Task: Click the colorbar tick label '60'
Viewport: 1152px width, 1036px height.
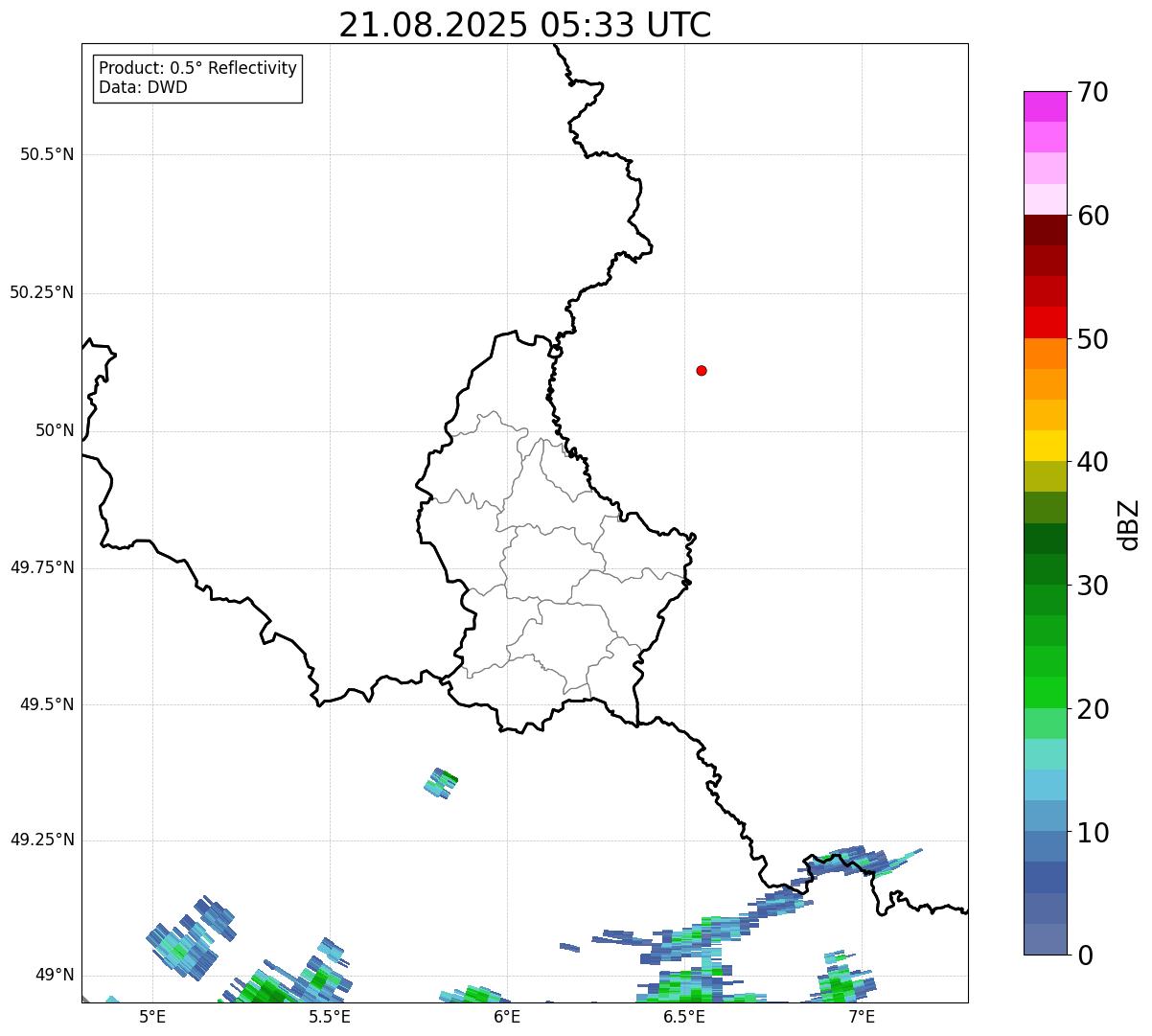Action: click(1093, 216)
